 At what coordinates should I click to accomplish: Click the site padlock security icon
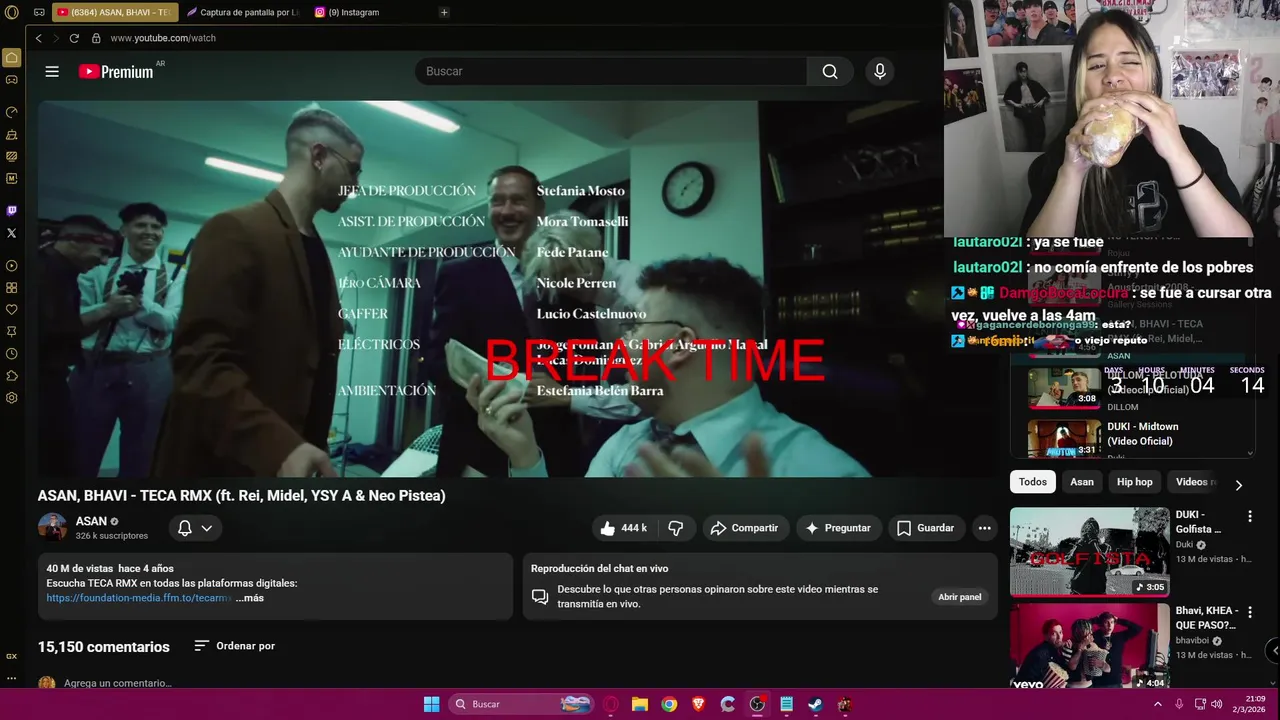pos(96,38)
